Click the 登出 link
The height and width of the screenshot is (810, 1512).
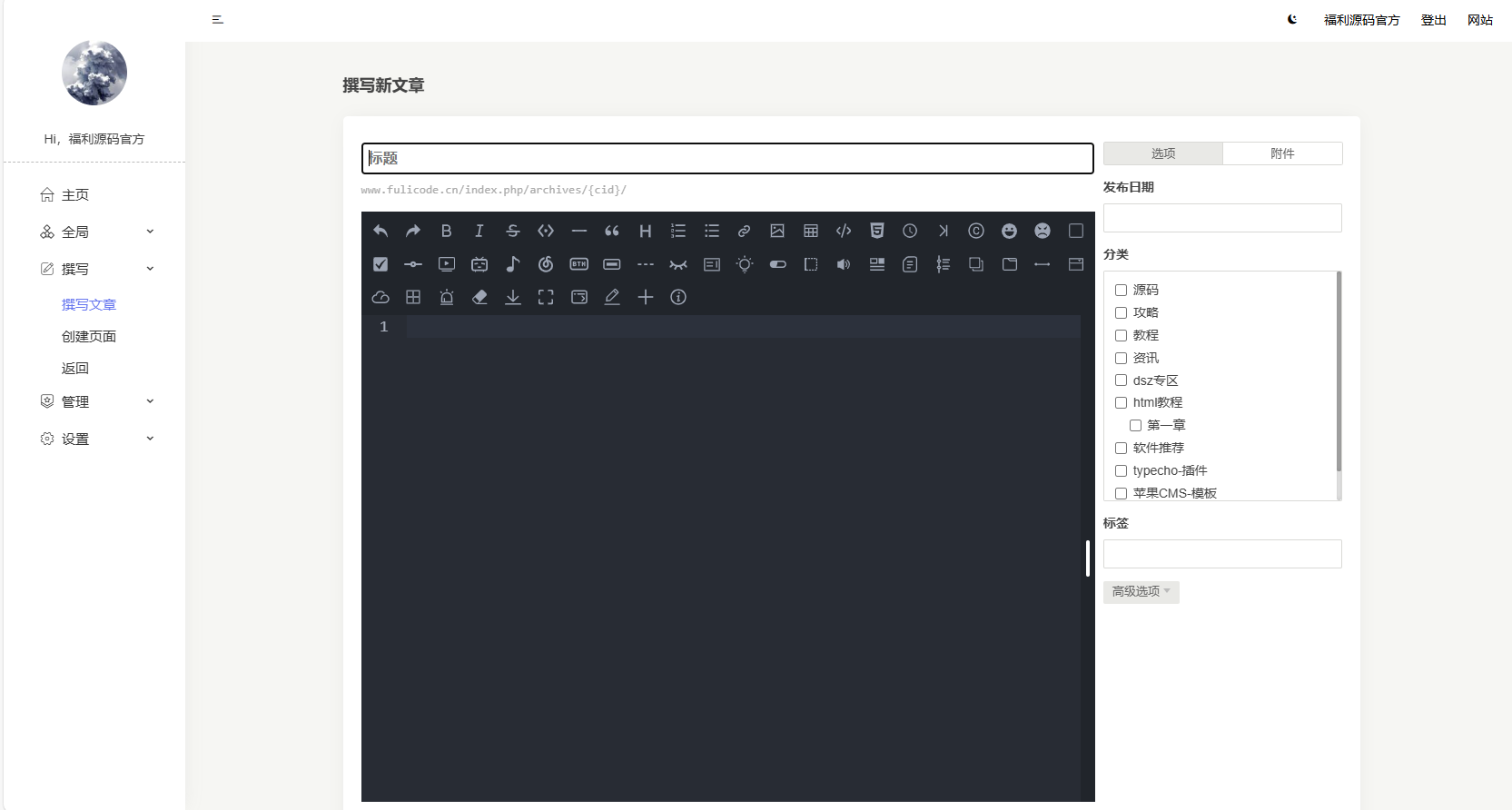[1433, 20]
